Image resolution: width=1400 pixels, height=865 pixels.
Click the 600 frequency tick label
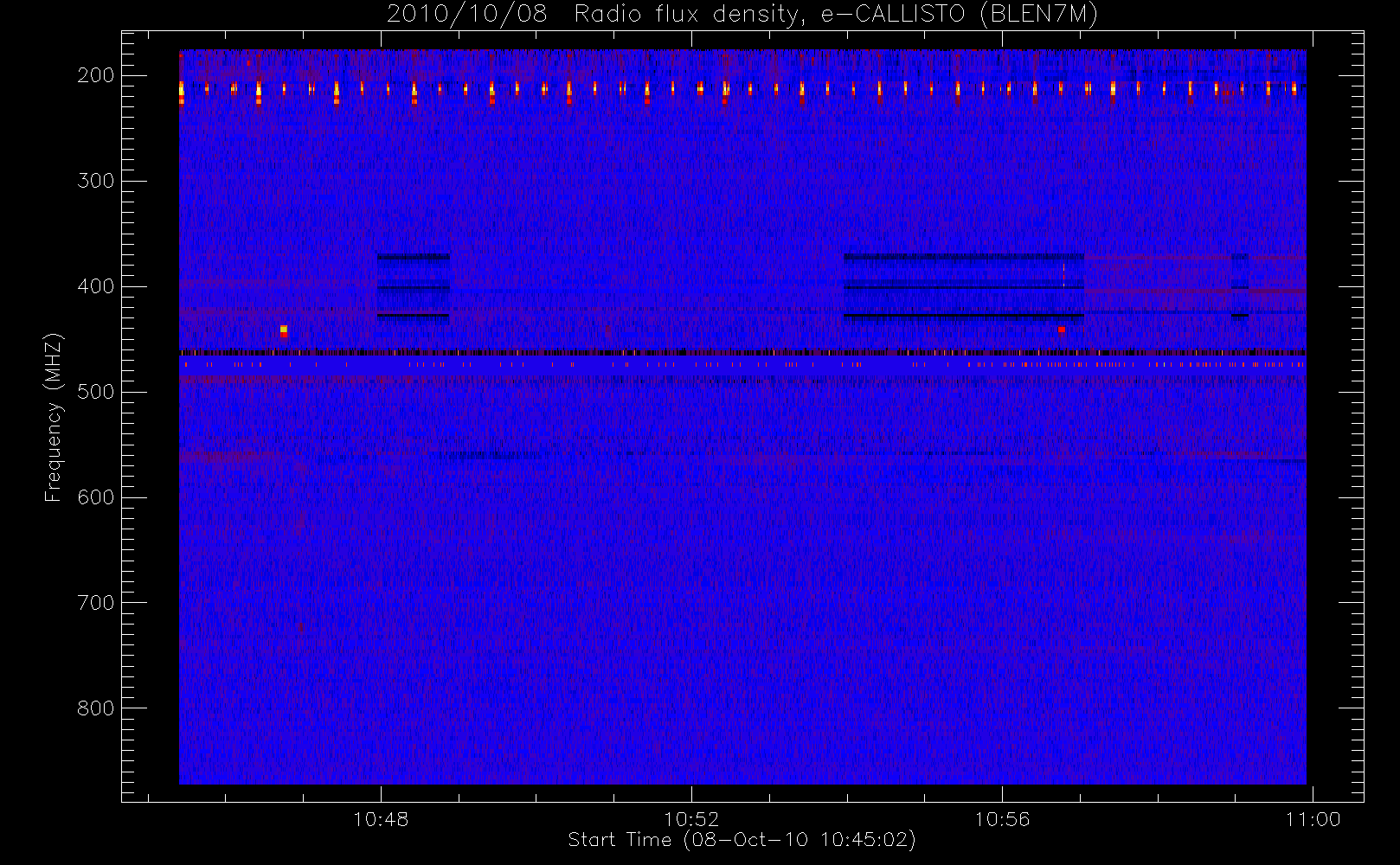(96, 497)
